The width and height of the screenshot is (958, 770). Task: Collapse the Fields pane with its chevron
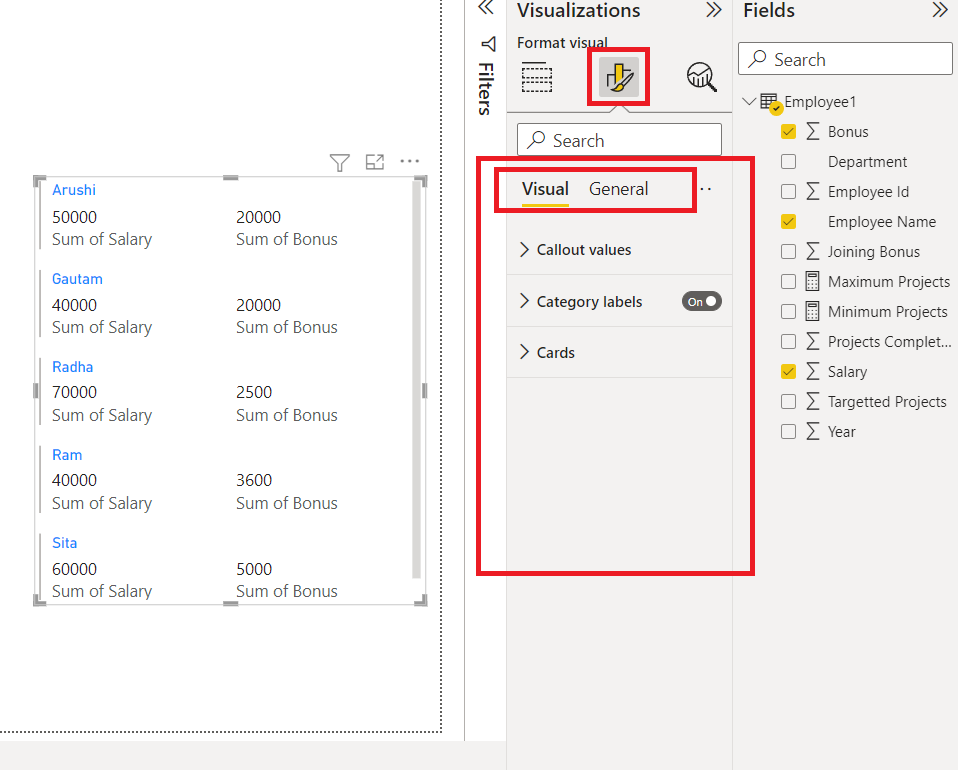(x=940, y=11)
